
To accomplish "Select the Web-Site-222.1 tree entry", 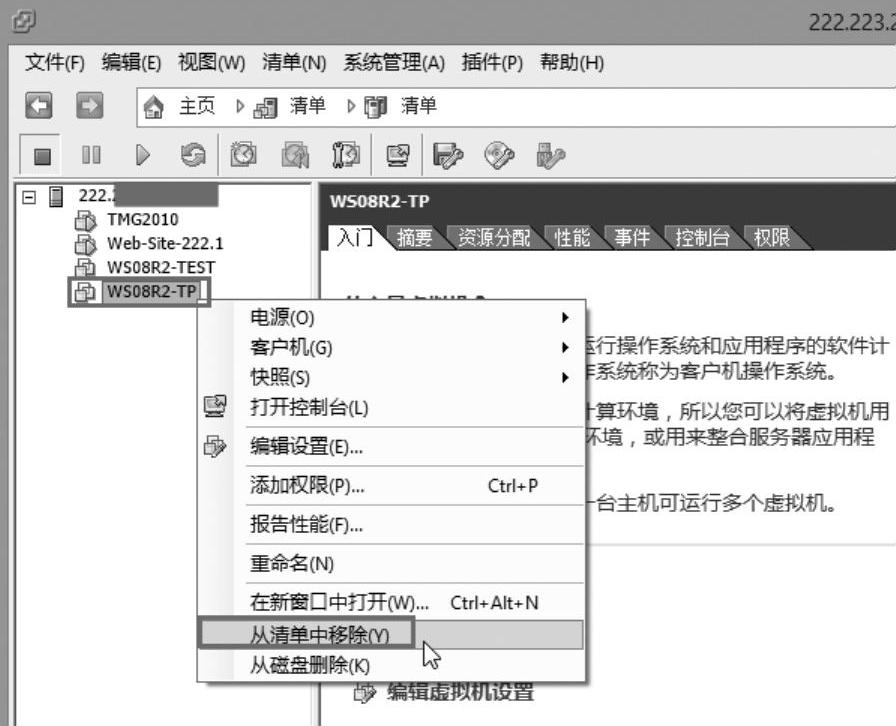I will click(165, 244).
